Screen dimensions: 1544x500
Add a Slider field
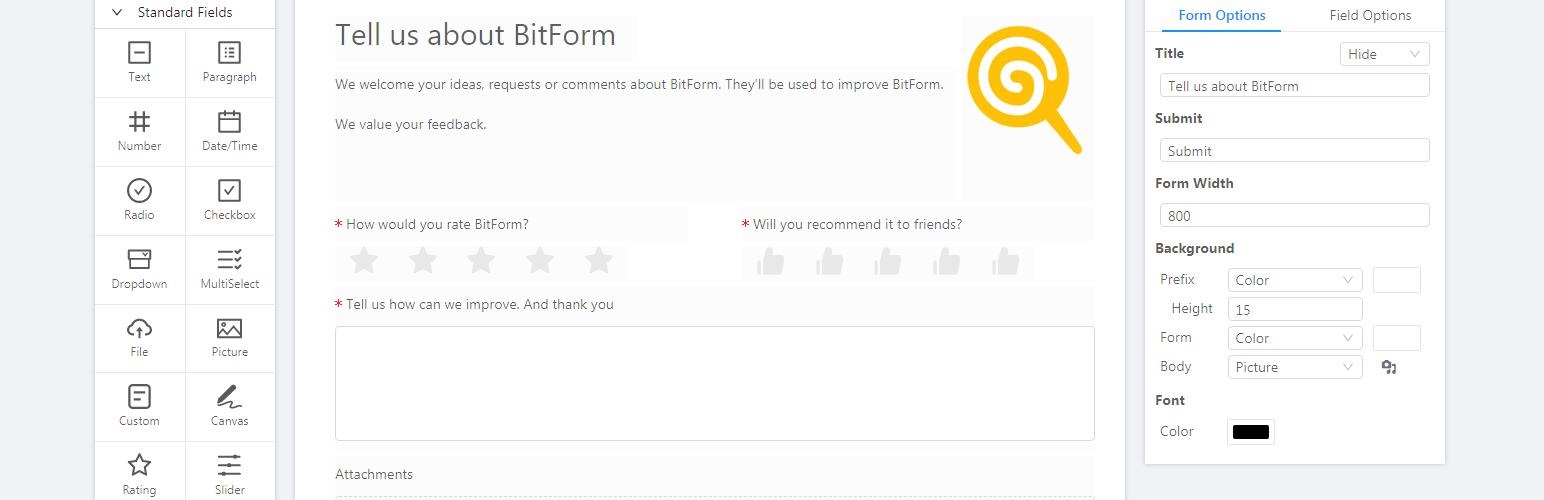[x=230, y=473]
